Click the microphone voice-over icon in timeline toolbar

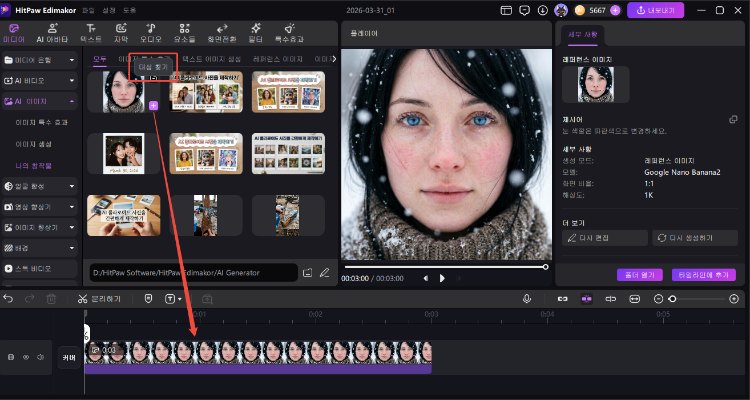pos(526,298)
